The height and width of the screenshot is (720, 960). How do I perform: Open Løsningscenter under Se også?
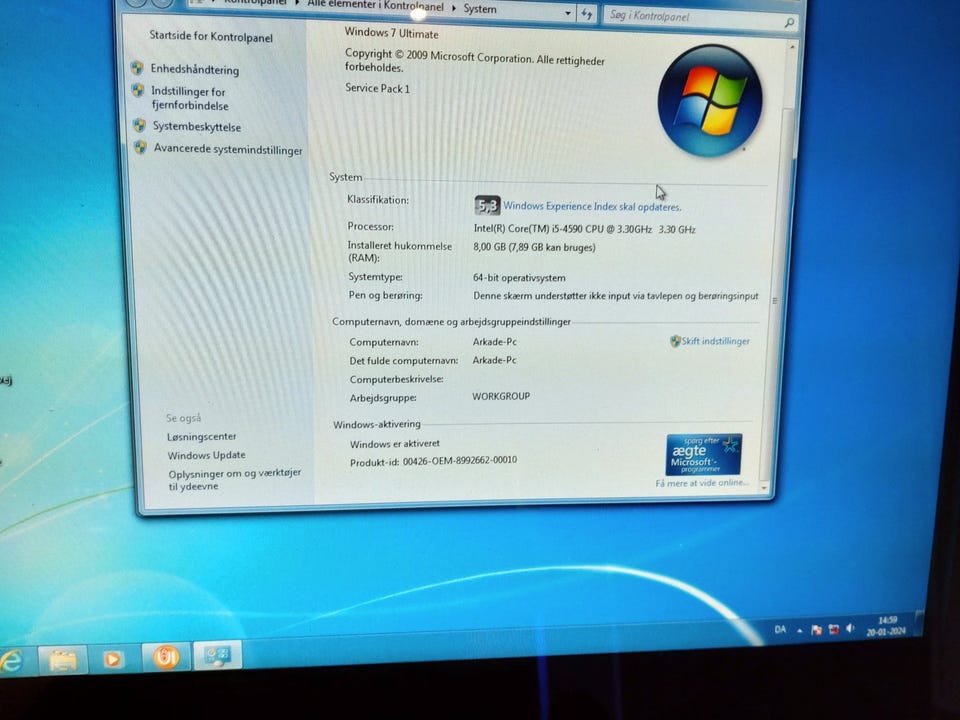[x=201, y=437]
